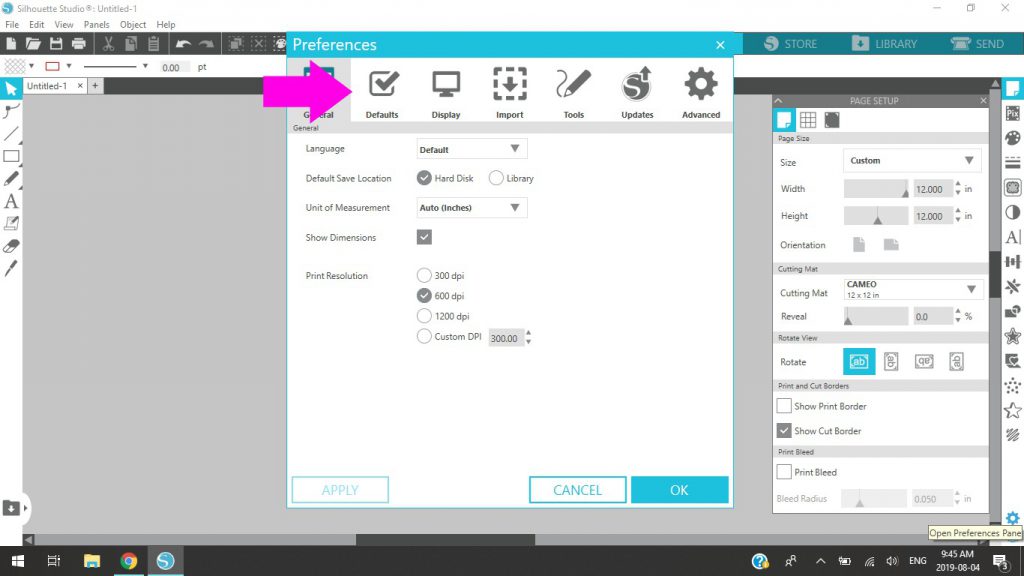
Task: Select Library as default save location
Action: tap(496, 178)
